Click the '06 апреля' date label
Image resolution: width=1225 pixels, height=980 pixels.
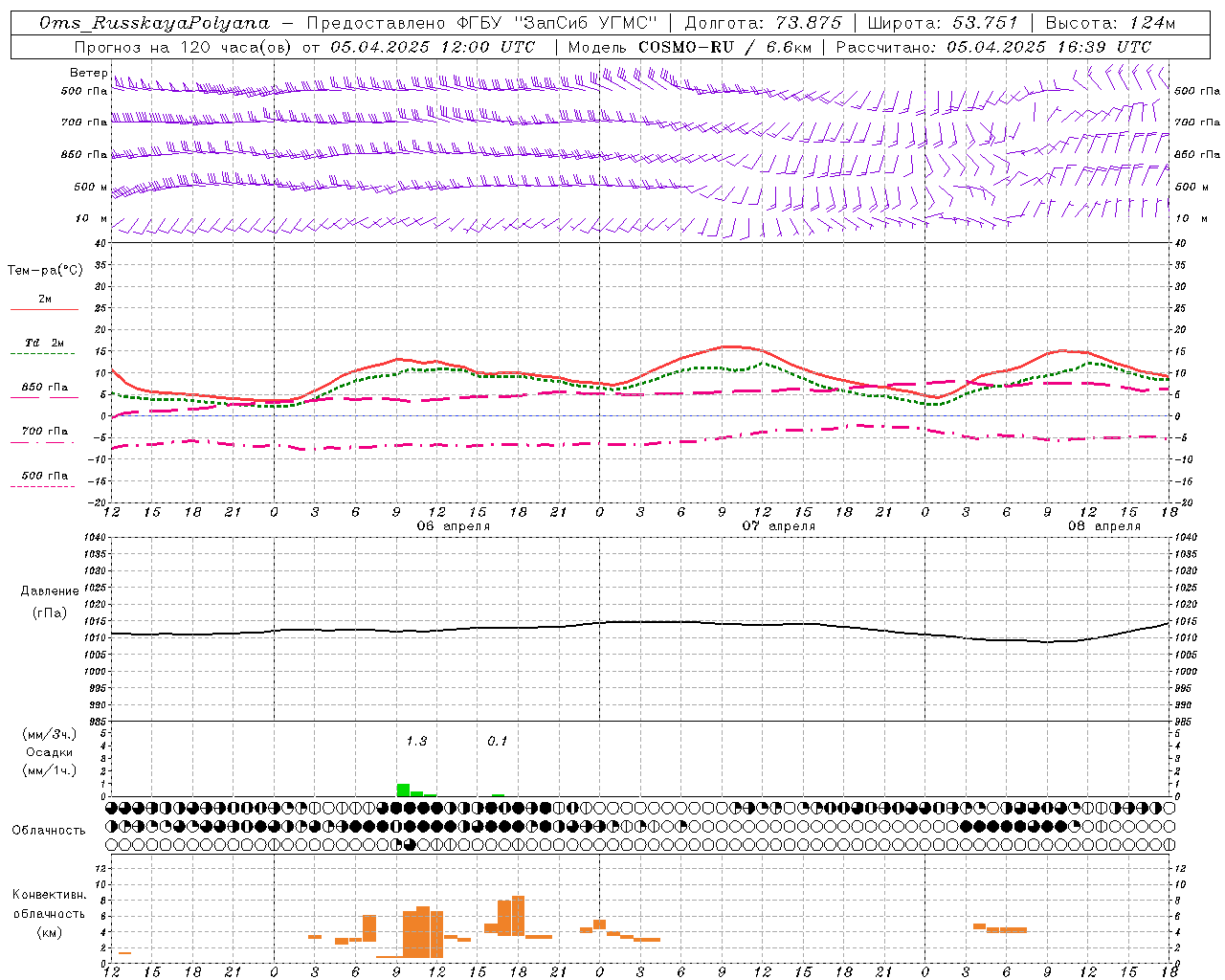[454, 526]
